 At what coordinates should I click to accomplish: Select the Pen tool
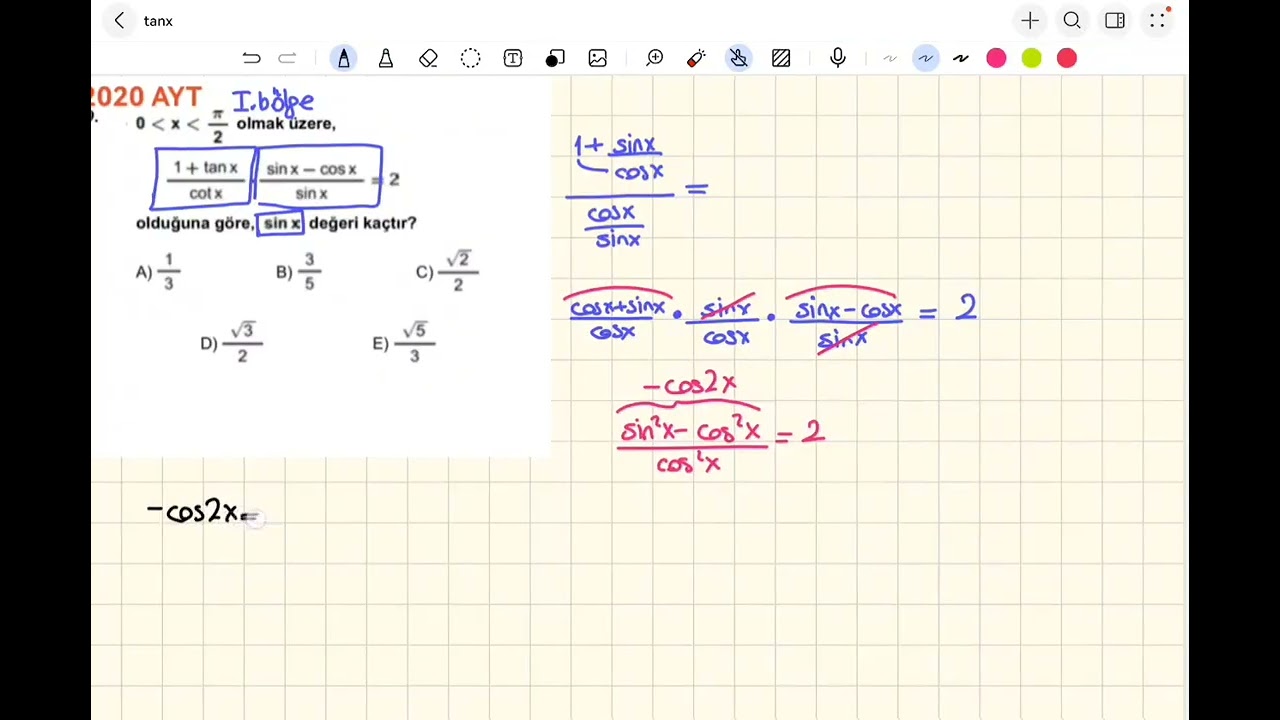pos(344,59)
